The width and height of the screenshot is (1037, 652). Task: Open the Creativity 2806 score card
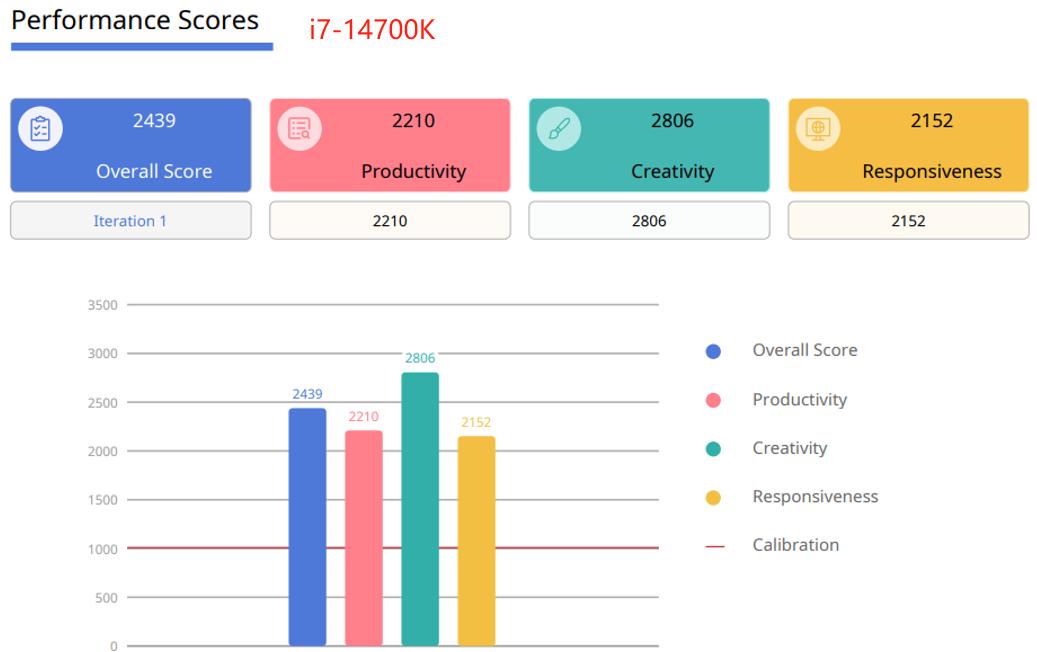[649, 145]
